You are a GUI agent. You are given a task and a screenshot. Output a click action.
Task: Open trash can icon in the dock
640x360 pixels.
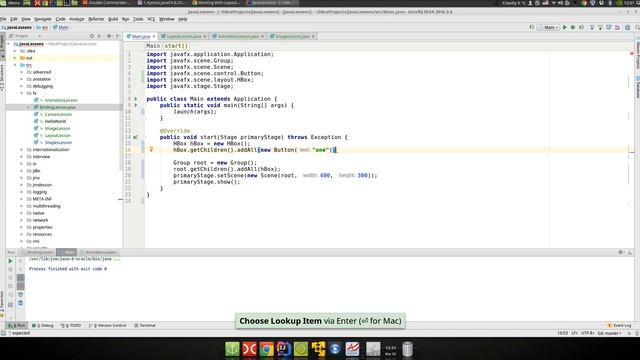point(407,349)
